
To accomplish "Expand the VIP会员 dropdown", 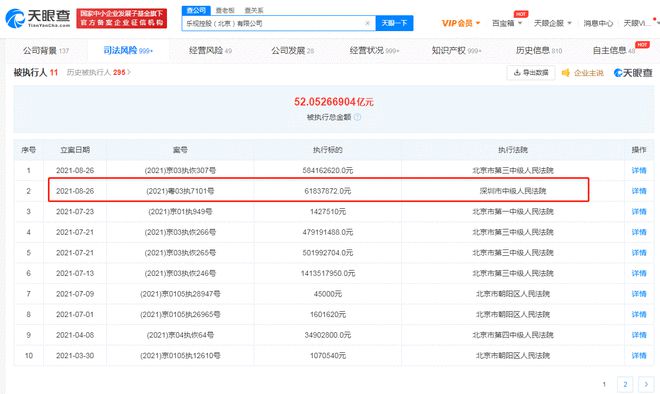I will coord(461,23).
